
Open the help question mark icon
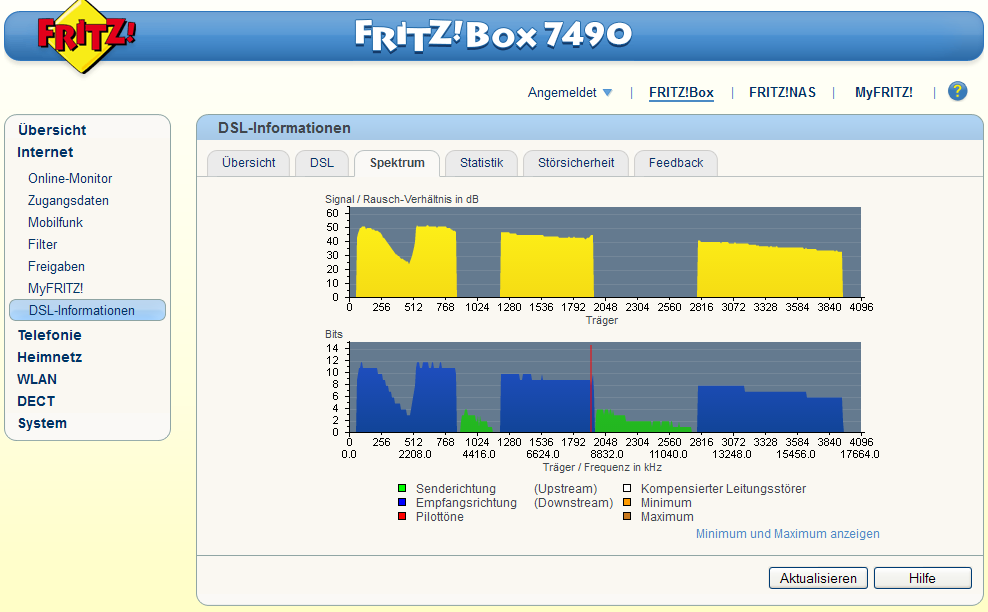point(957,92)
